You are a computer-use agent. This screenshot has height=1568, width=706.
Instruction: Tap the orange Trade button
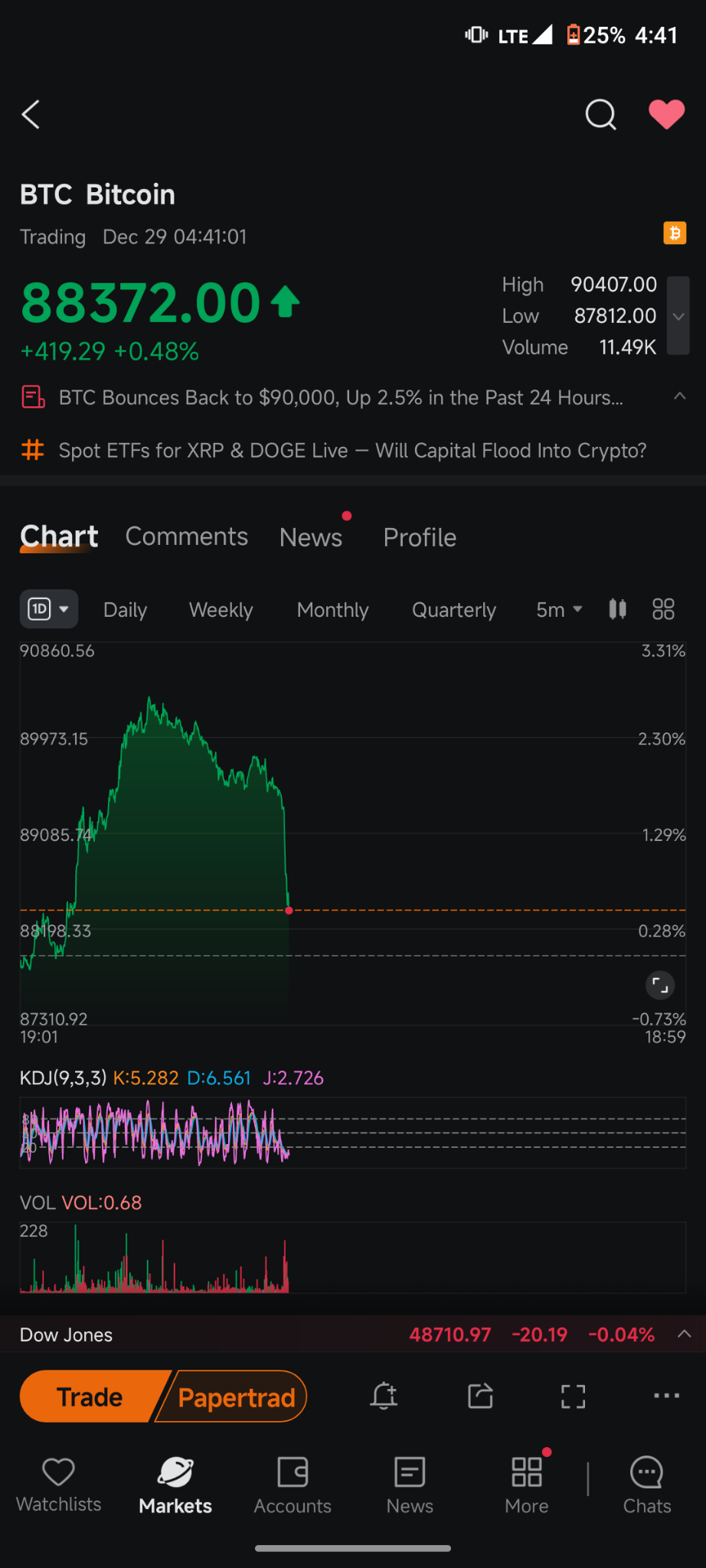[x=90, y=1397]
